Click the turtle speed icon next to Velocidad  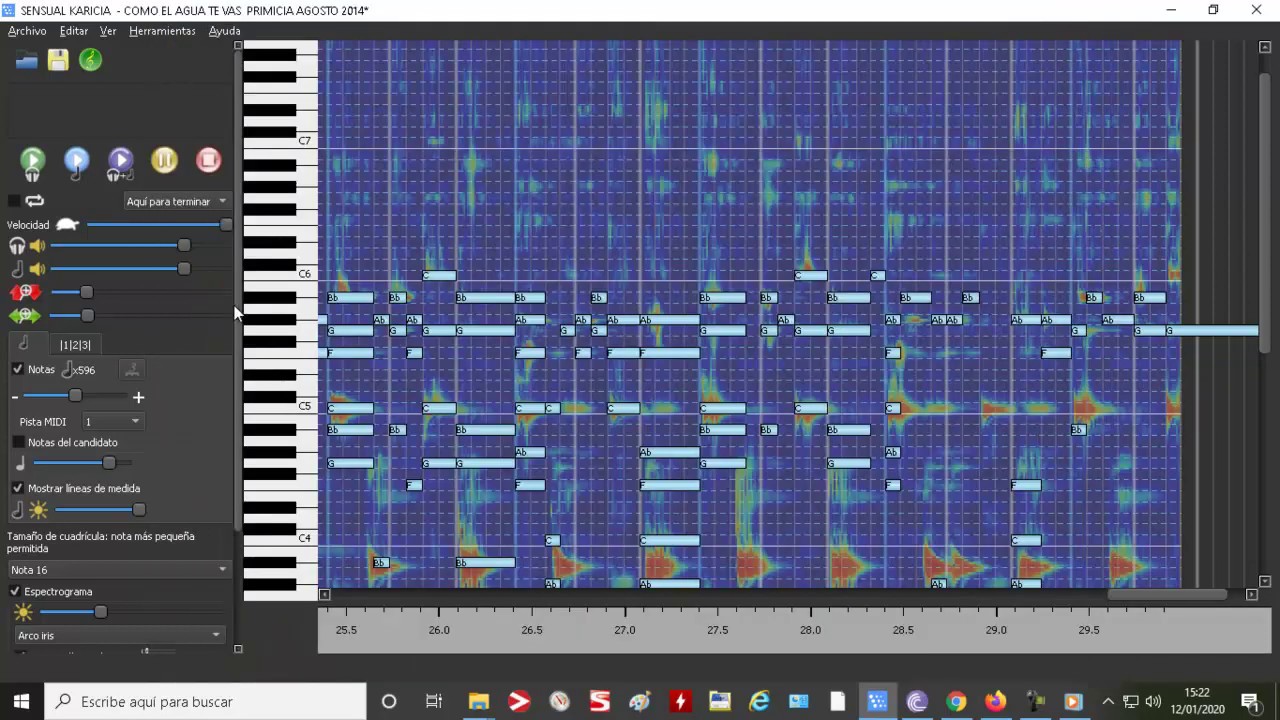coord(67,225)
